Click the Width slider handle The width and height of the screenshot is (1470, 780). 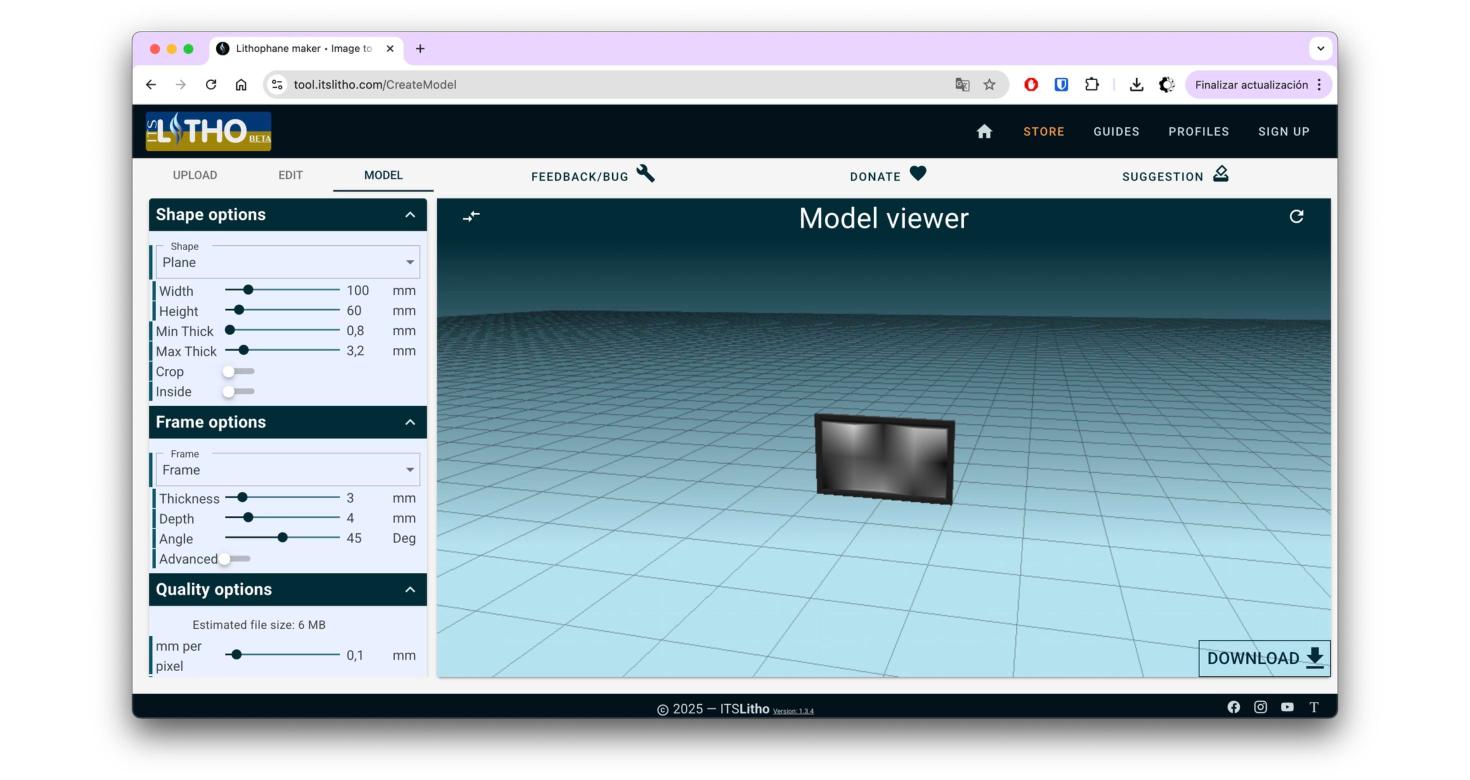tap(248, 290)
